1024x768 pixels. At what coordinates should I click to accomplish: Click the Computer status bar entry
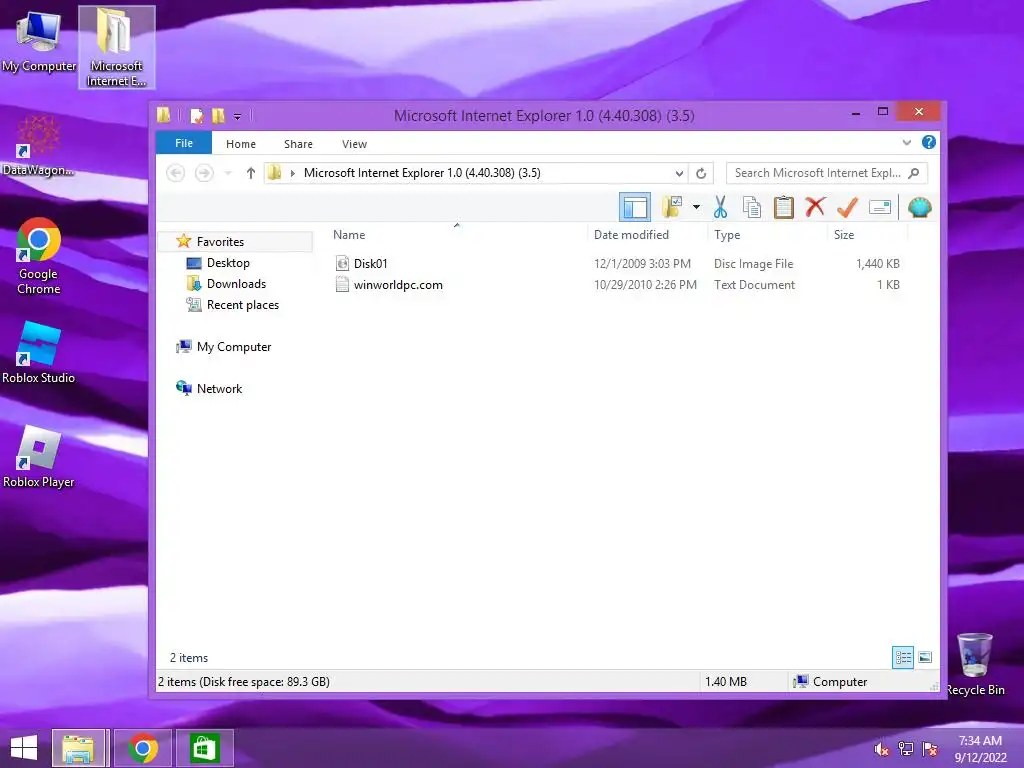[x=830, y=681]
